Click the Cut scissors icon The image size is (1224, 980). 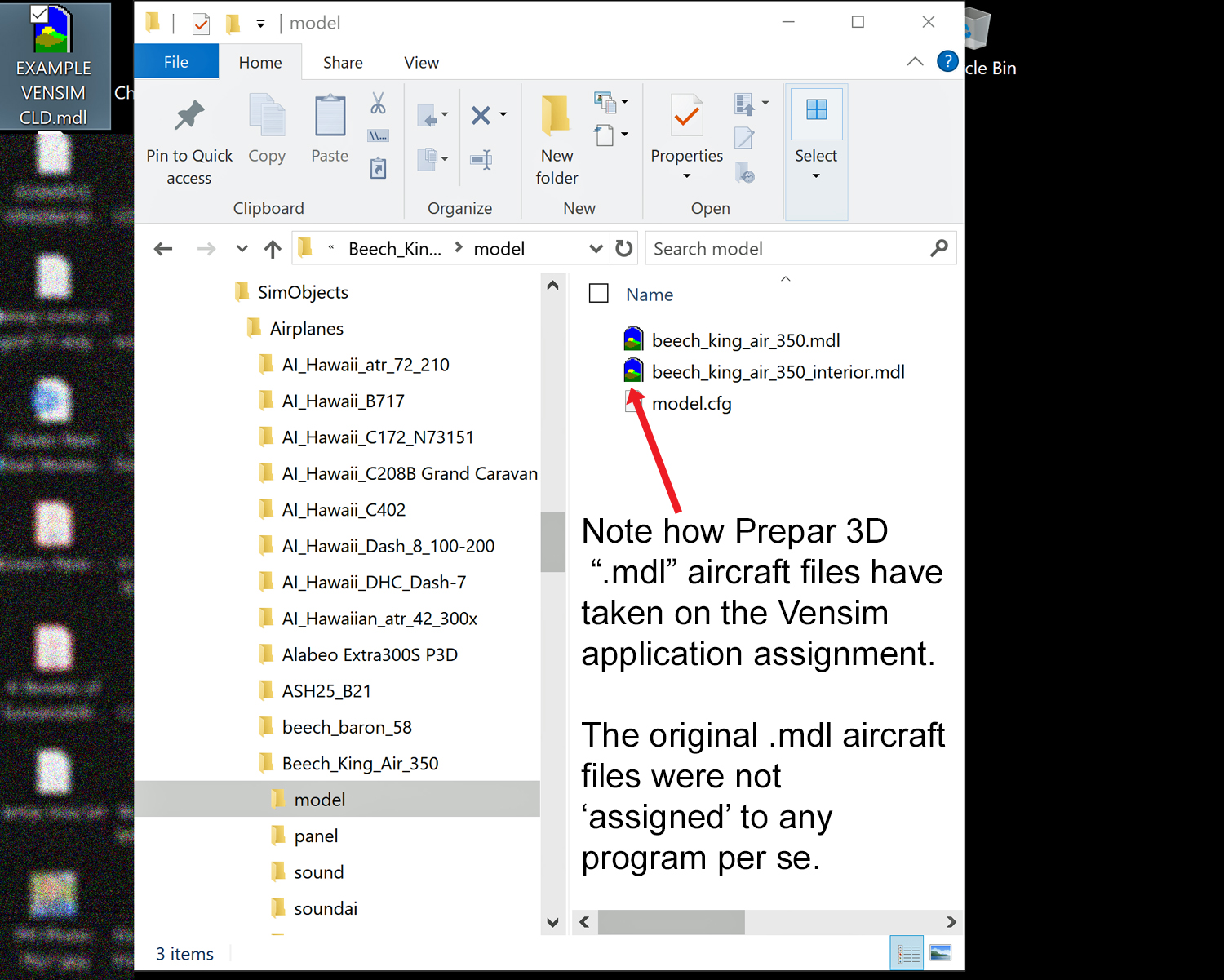tap(378, 103)
